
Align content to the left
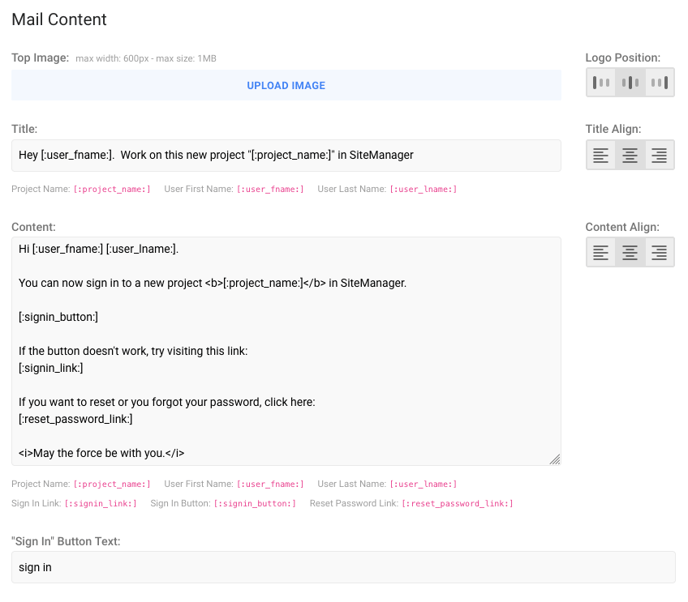click(601, 252)
